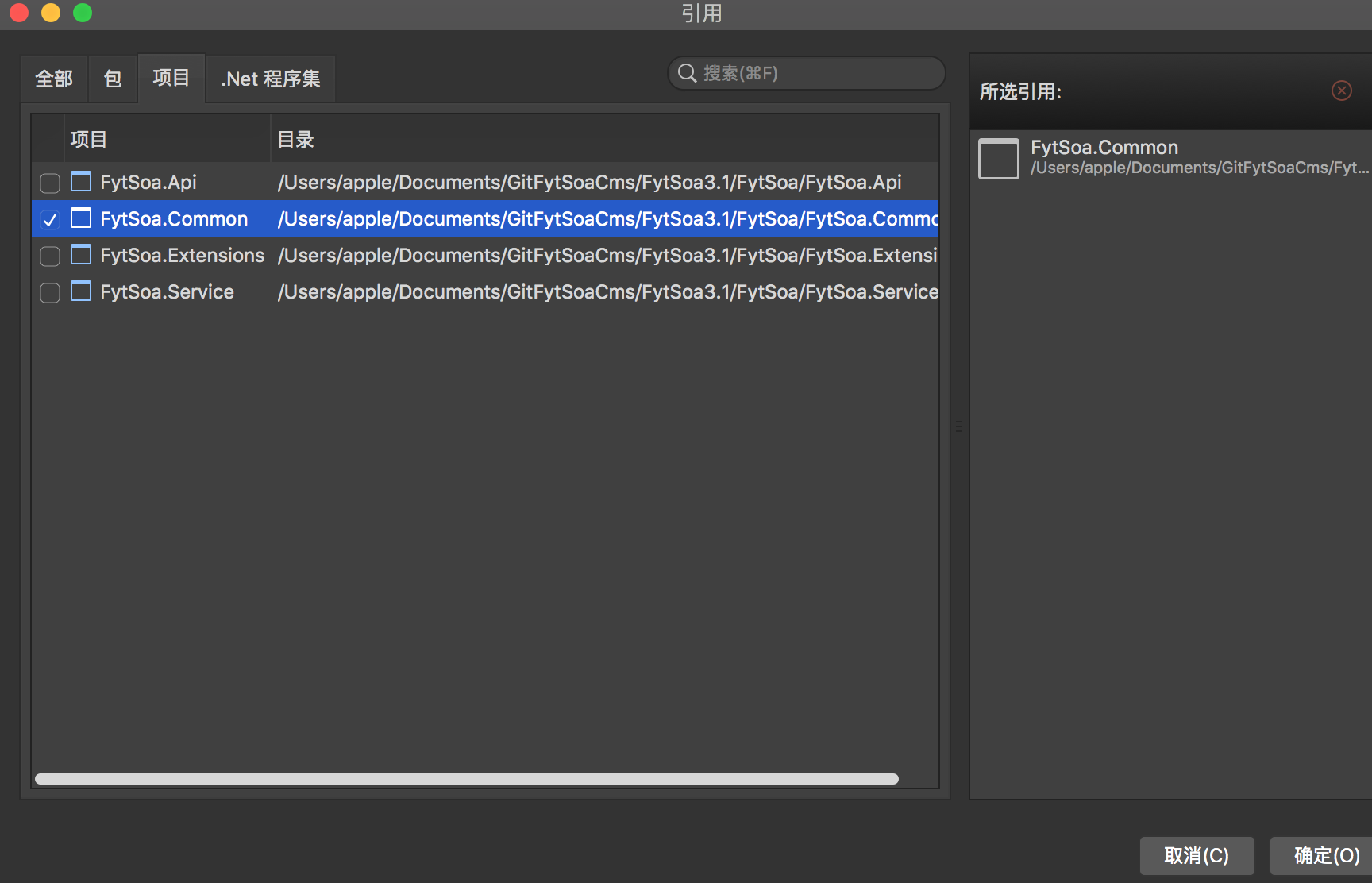The width and height of the screenshot is (1372, 883).
Task: Select the FytSoa.Api row name
Action: click(x=148, y=182)
